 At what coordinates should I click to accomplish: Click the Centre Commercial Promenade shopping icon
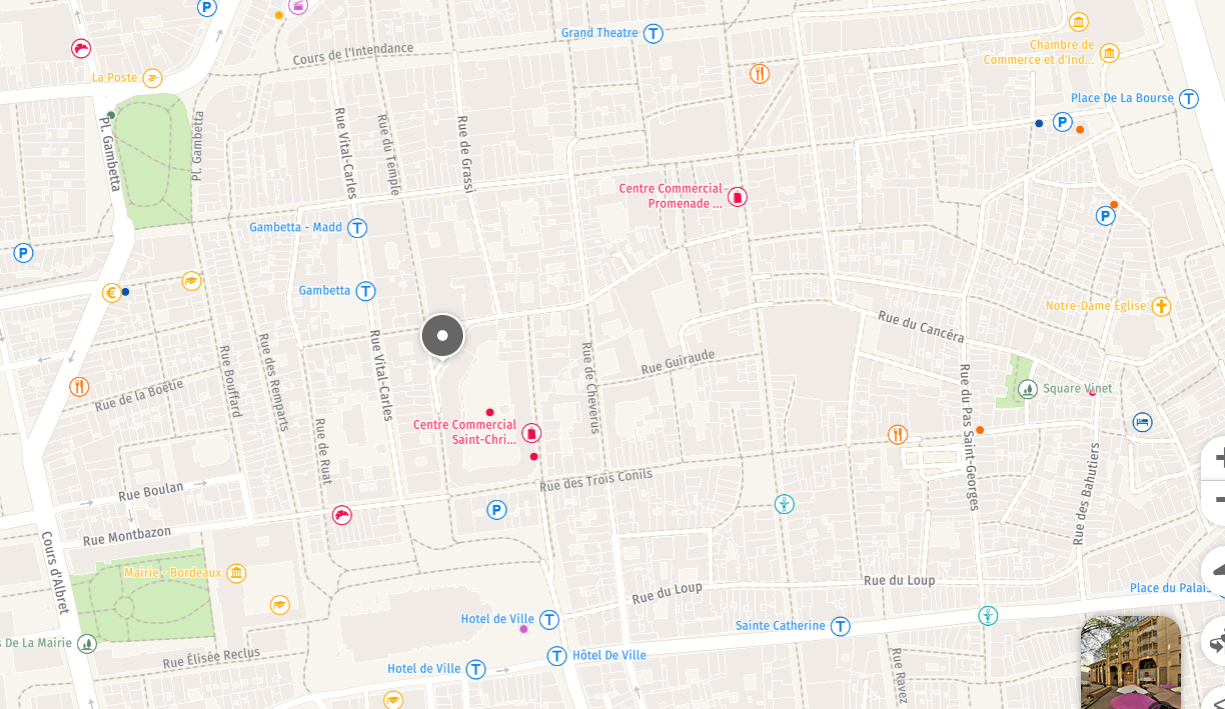(x=737, y=197)
